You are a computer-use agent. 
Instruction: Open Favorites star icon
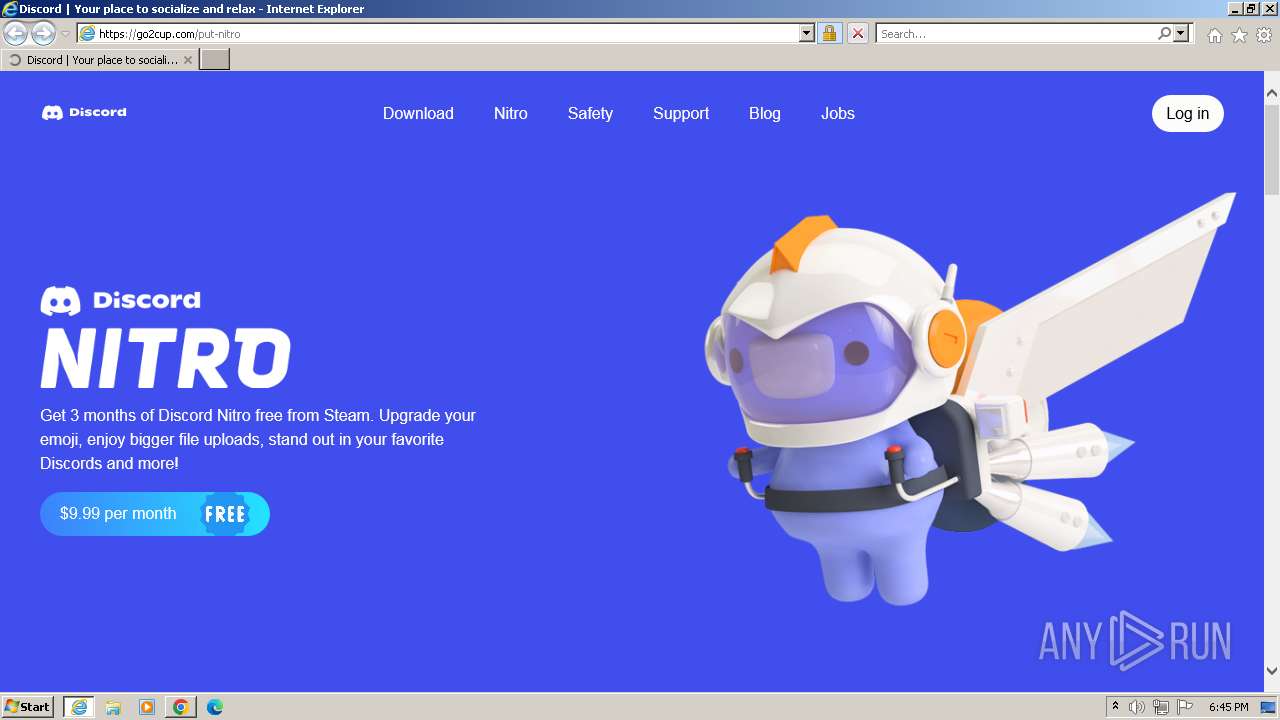coord(1239,35)
